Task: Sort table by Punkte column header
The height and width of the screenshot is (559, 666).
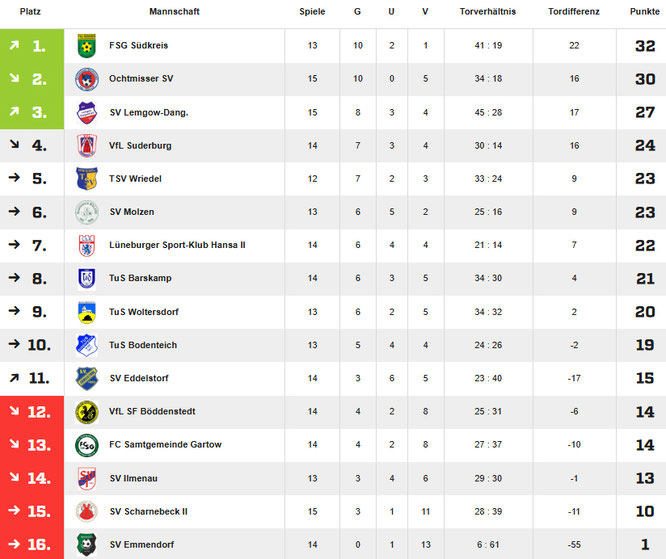Action: (x=644, y=11)
